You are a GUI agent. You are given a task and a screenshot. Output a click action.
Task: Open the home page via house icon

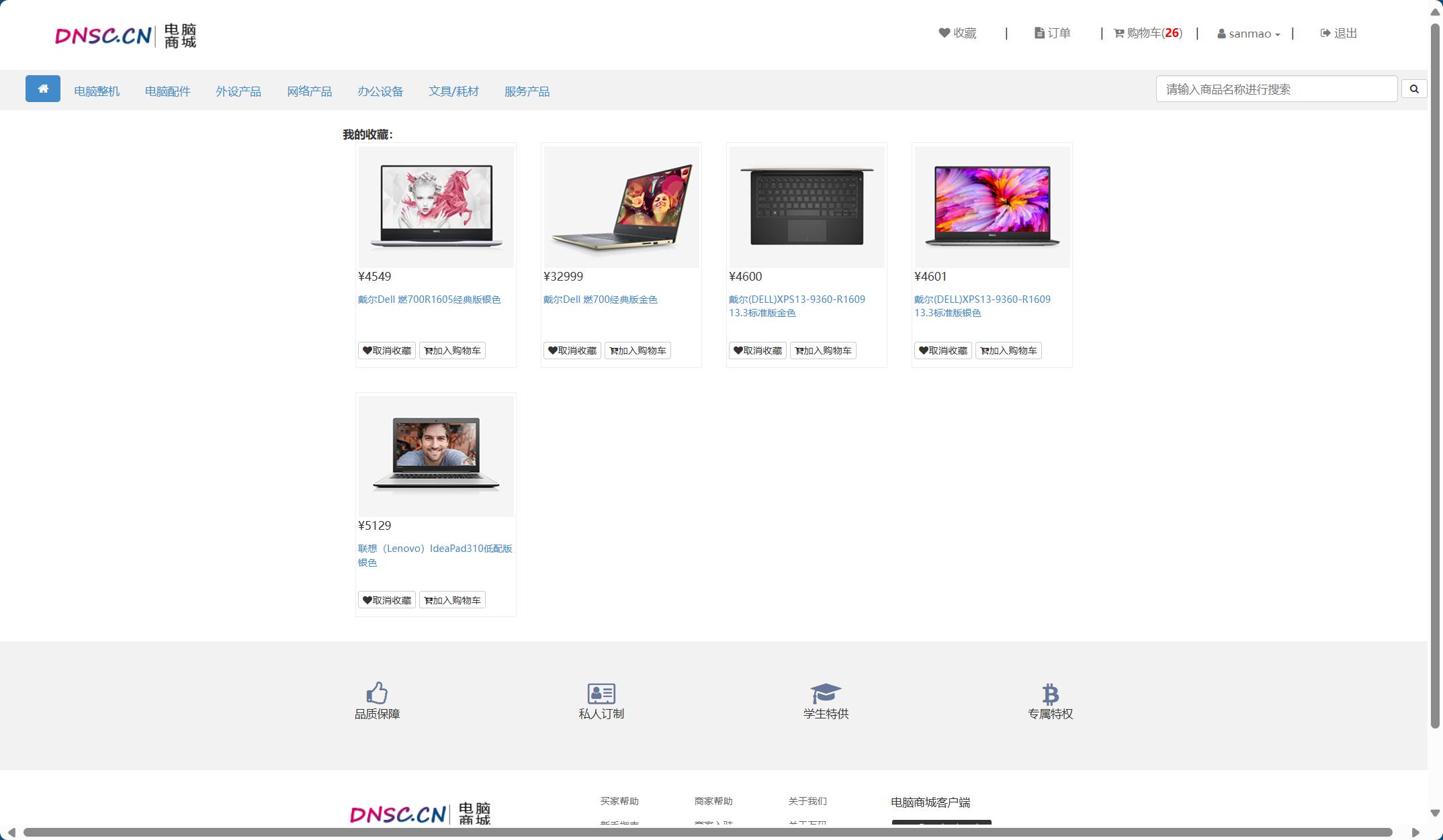pyautogui.click(x=43, y=89)
